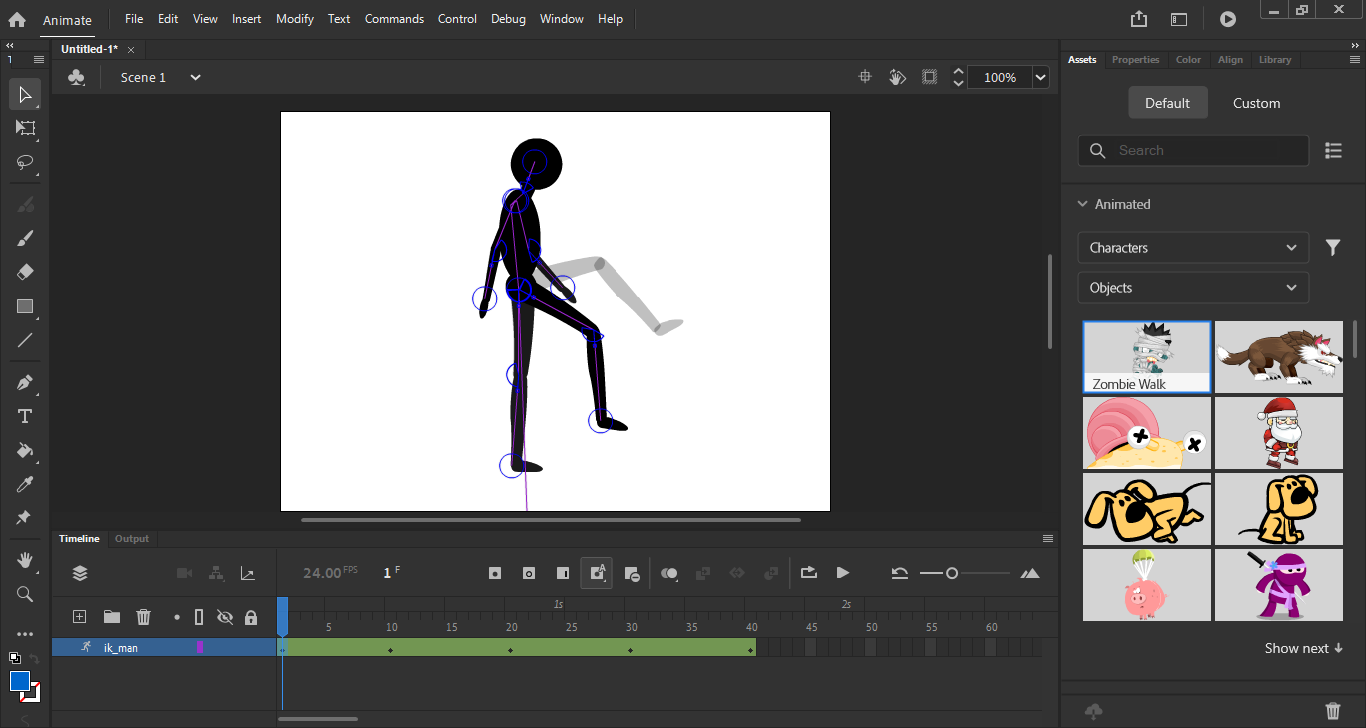Select the Selection tool
This screenshot has width=1366, height=728.
tap(24, 94)
